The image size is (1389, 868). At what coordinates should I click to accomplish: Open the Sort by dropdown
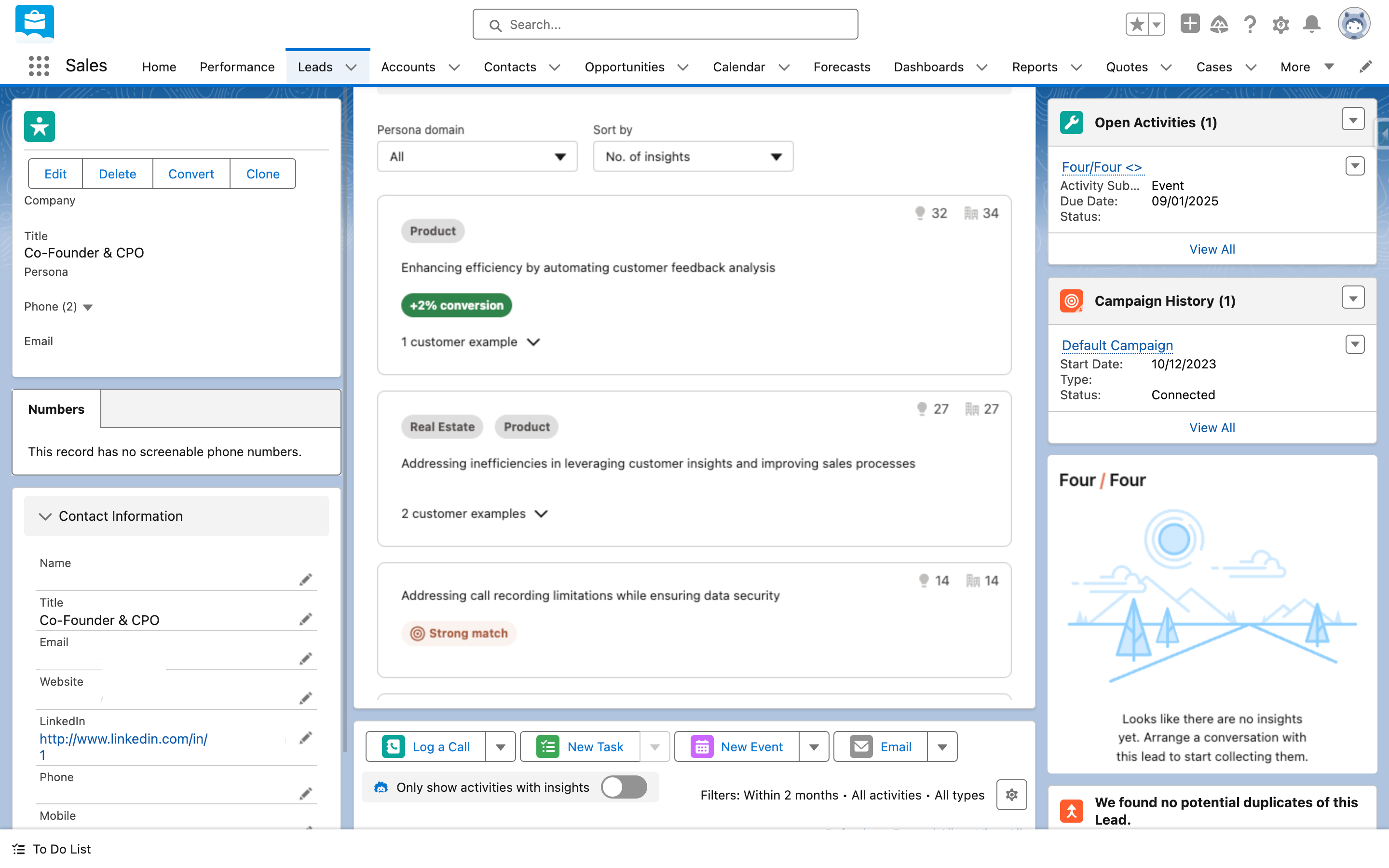pyautogui.click(x=693, y=156)
